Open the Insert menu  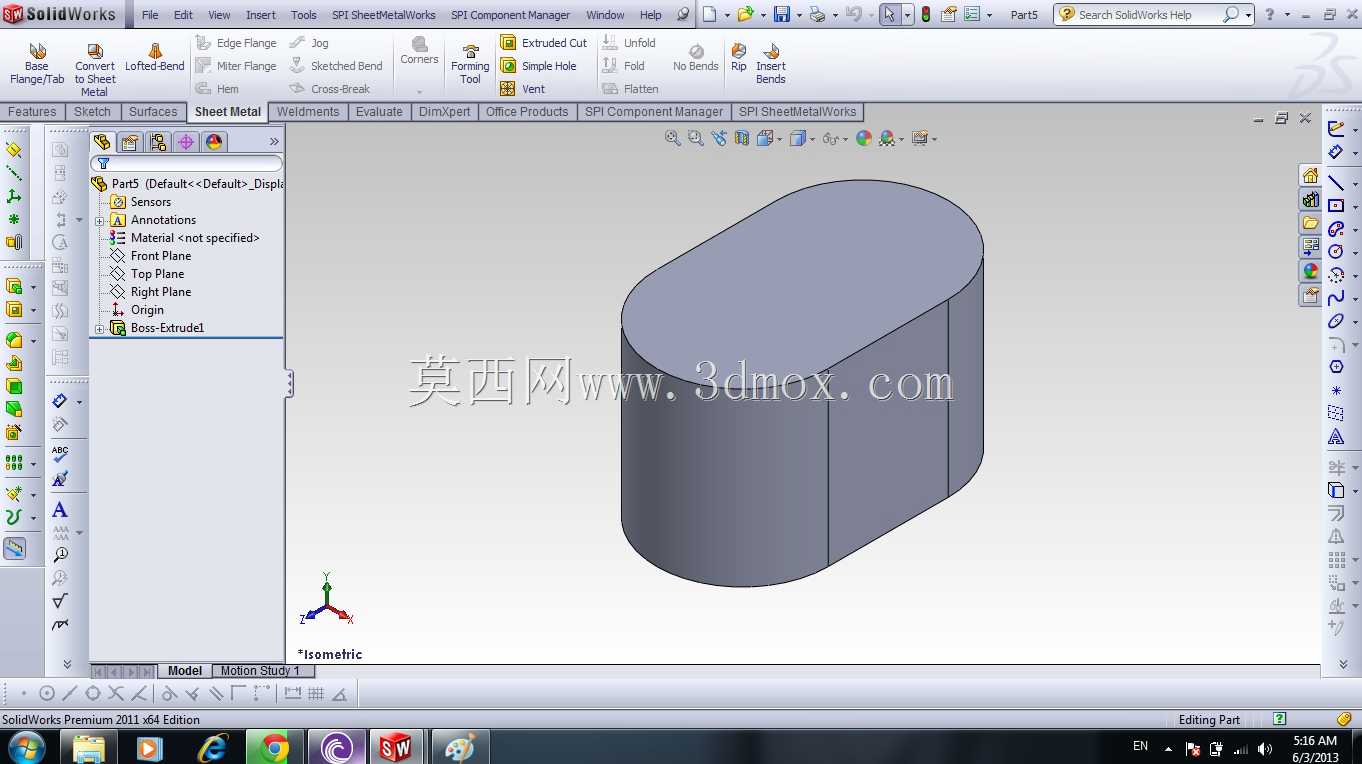261,15
